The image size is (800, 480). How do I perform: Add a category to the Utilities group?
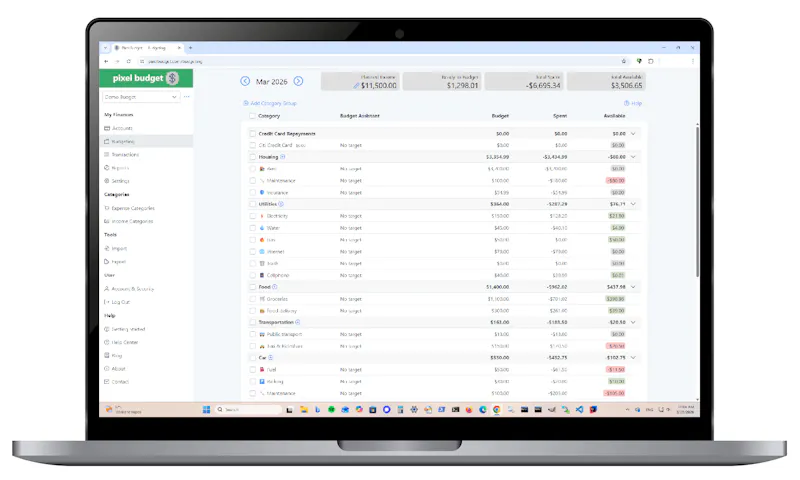tap(281, 204)
